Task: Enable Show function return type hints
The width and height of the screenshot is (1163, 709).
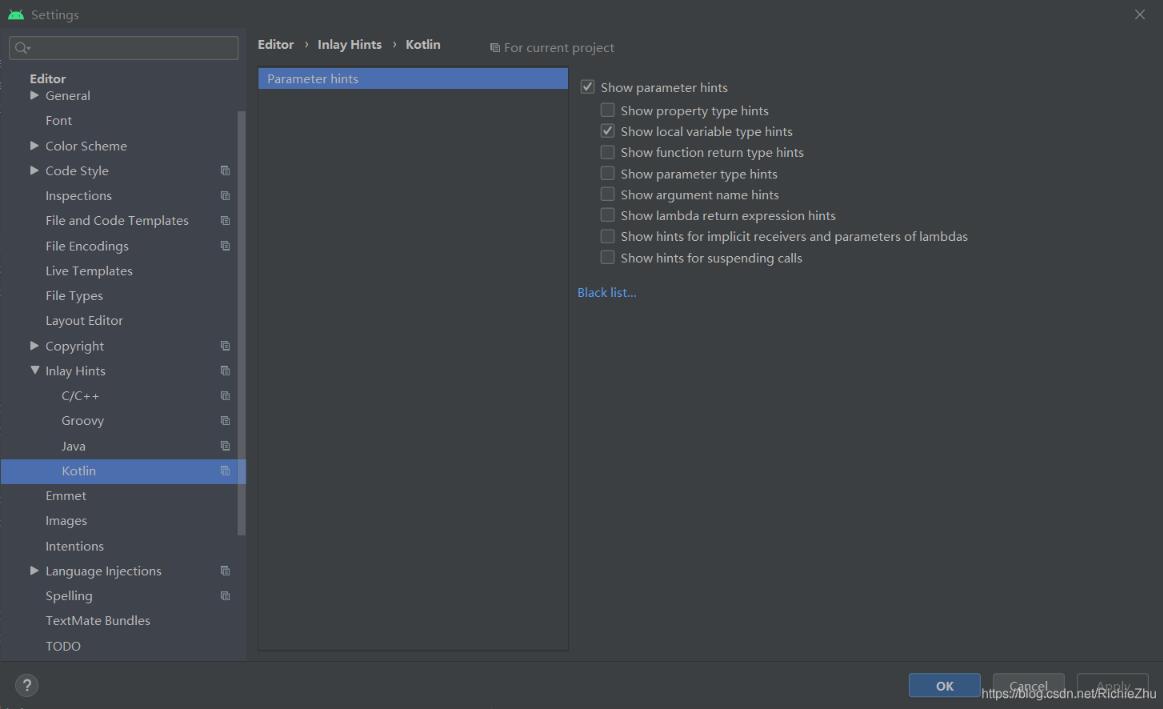Action: [x=607, y=152]
